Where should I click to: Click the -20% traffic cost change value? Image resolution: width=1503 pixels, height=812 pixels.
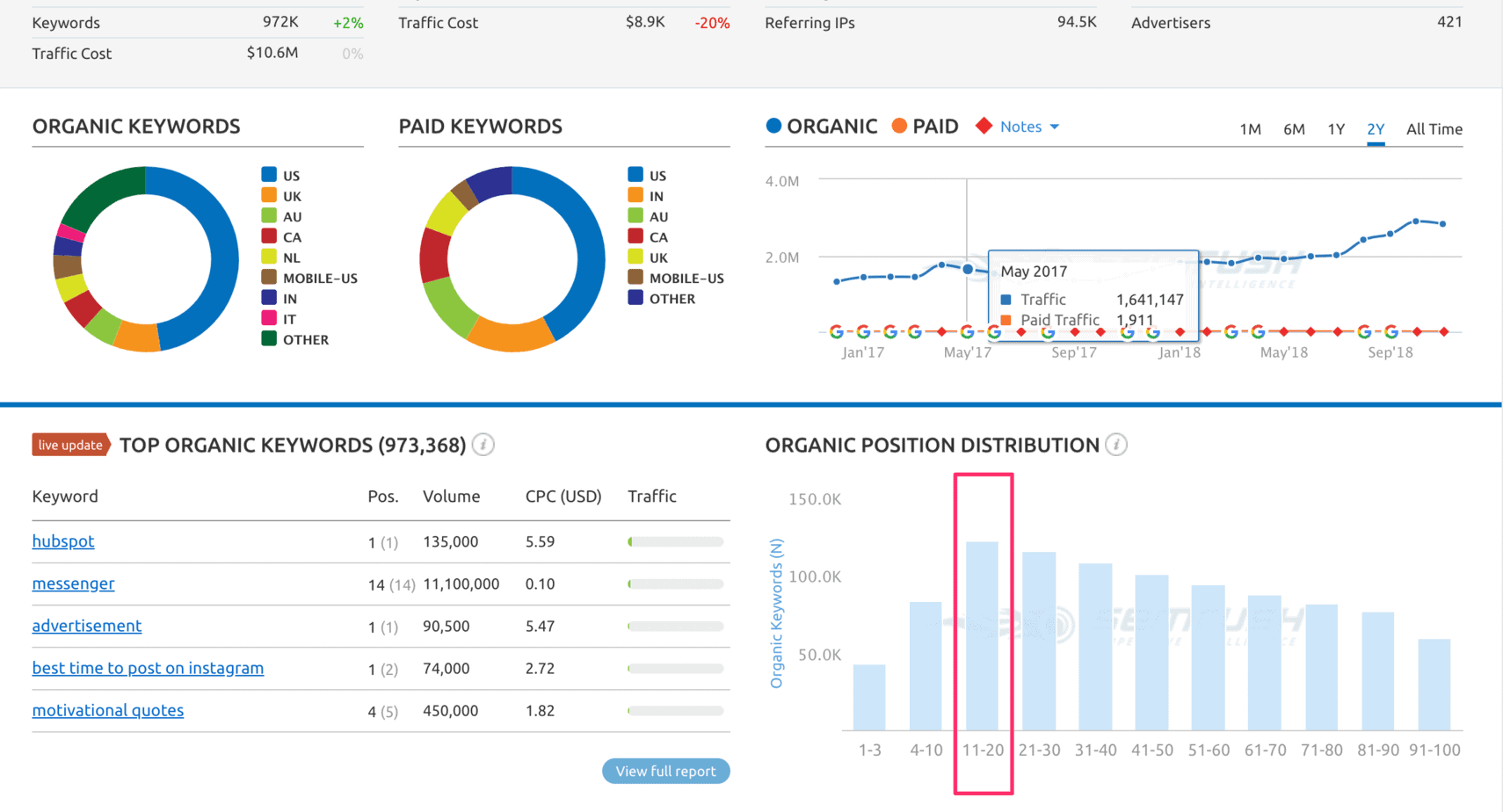(x=712, y=23)
